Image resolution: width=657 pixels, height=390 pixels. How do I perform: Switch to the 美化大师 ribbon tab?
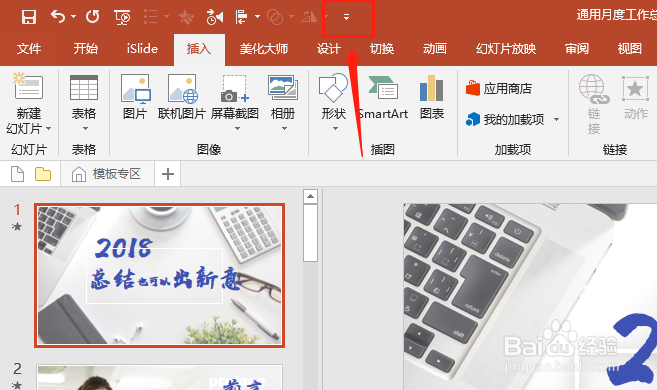click(264, 49)
